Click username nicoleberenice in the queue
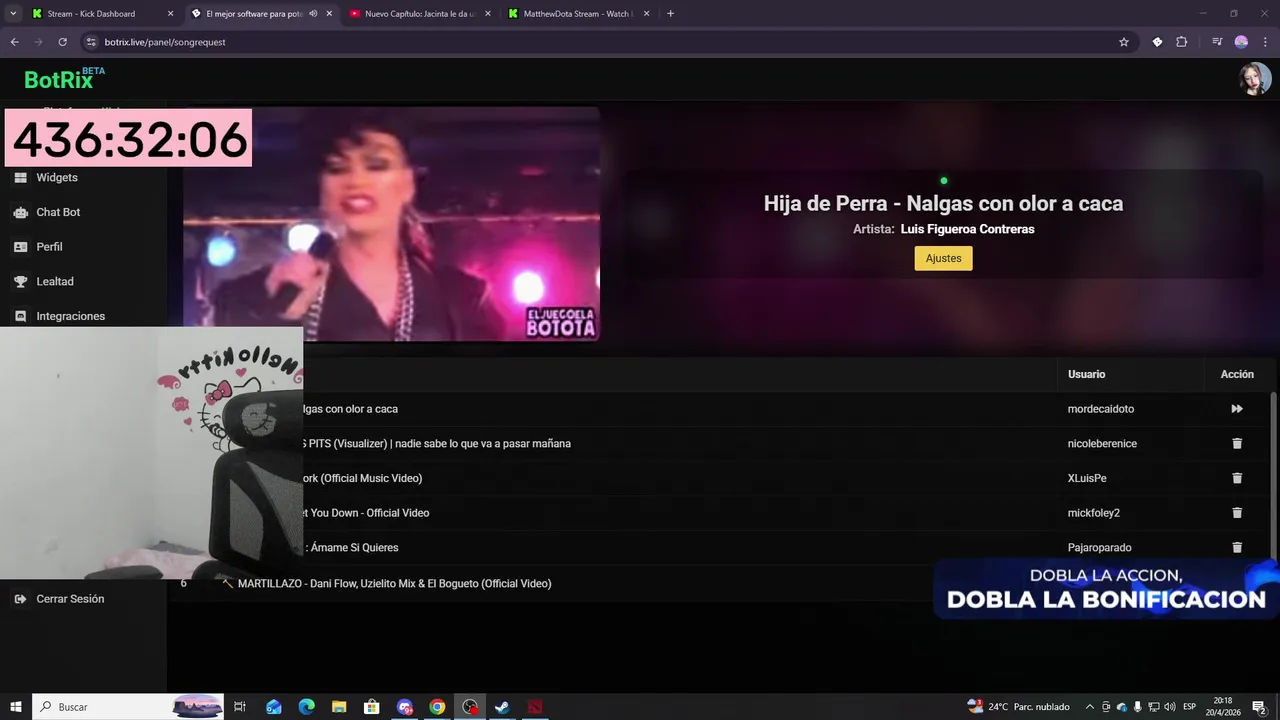 (x=1102, y=444)
